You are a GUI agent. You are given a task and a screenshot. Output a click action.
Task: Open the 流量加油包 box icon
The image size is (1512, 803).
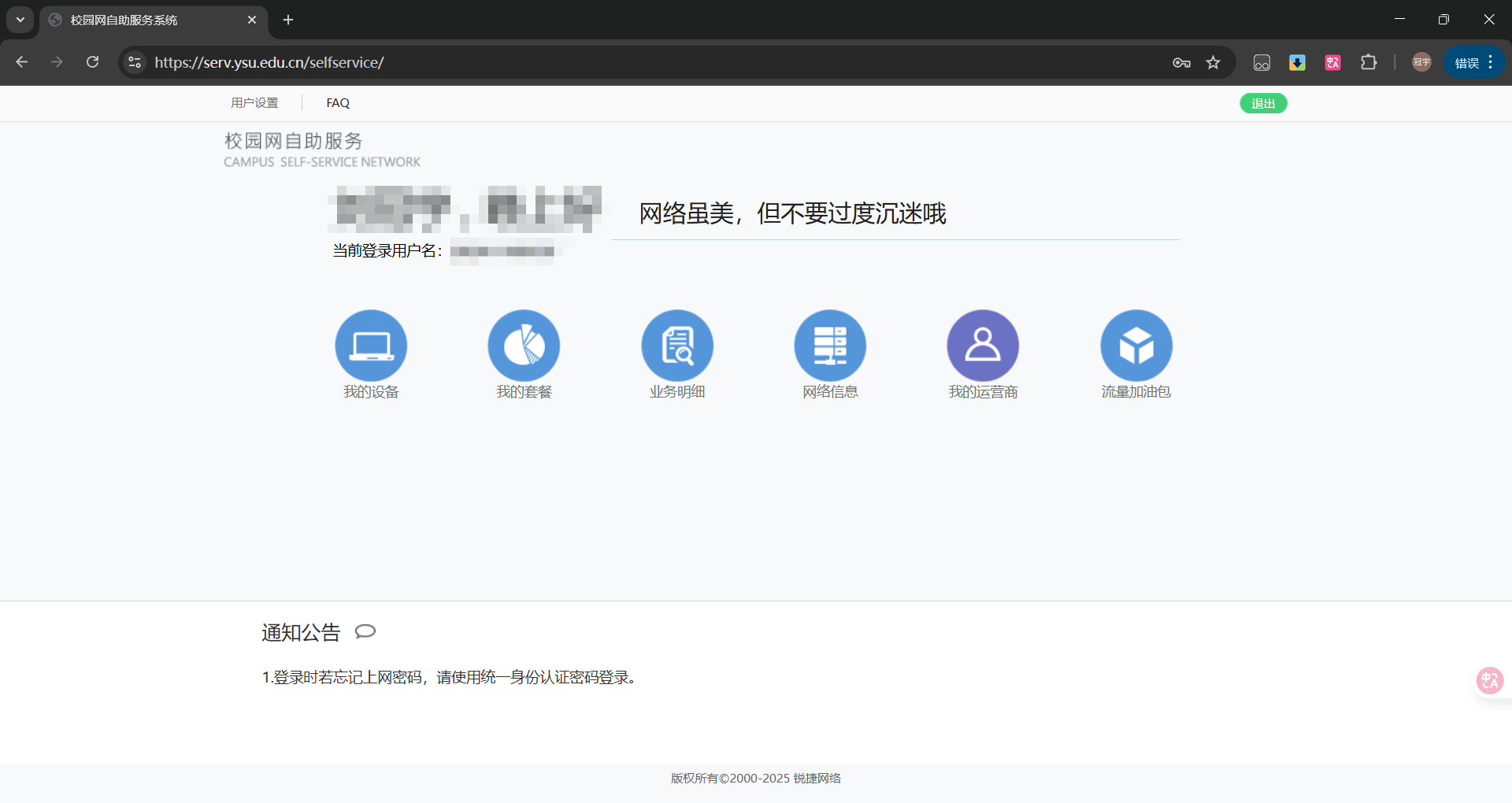pos(1136,346)
